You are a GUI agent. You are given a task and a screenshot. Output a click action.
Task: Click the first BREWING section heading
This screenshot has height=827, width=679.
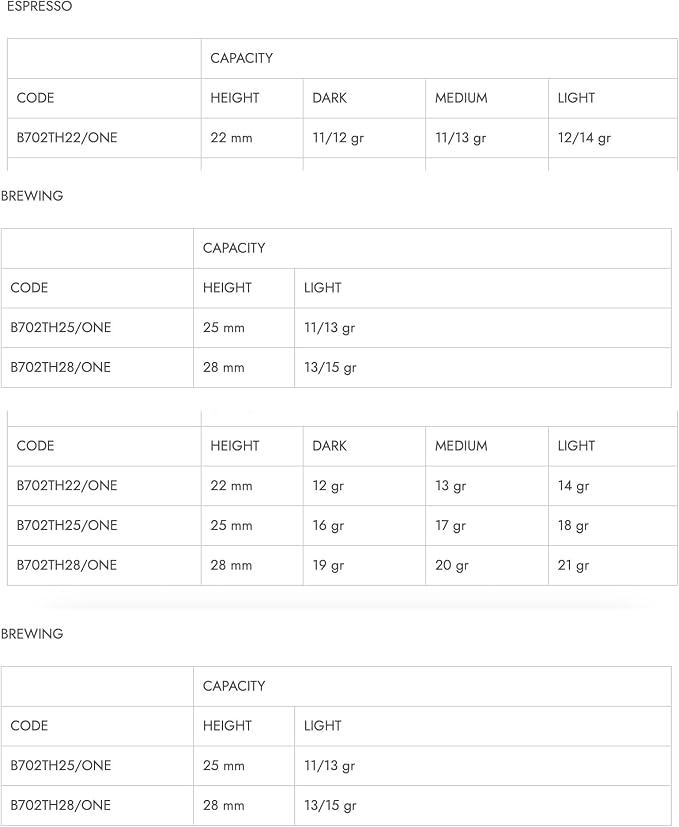pos(32,196)
